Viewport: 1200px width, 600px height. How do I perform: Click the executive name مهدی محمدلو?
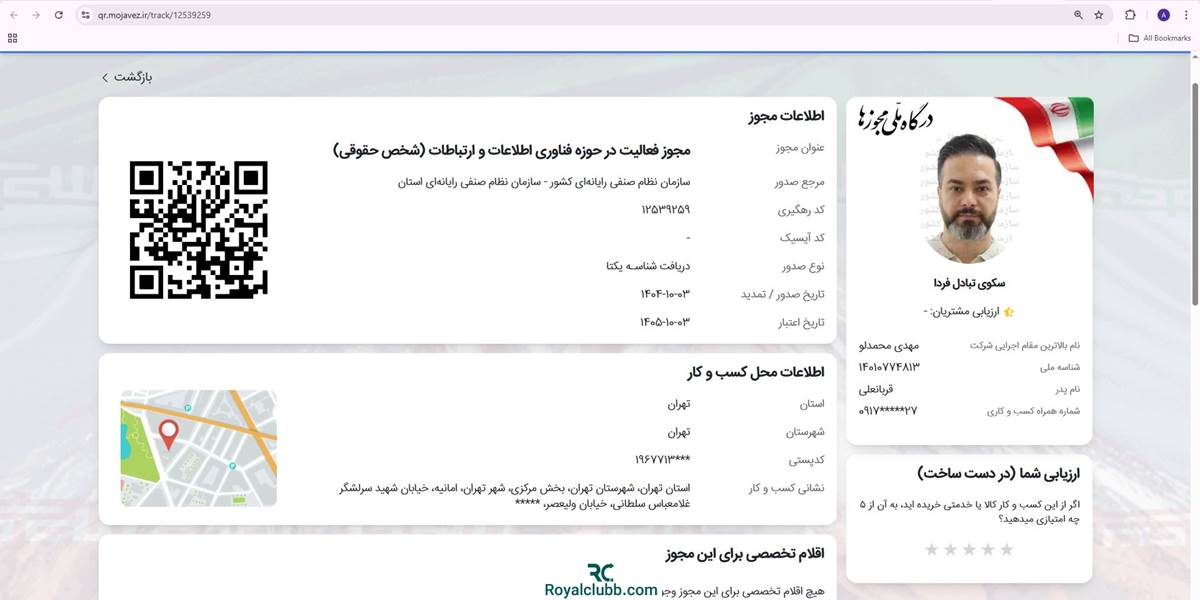click(889, 345)
